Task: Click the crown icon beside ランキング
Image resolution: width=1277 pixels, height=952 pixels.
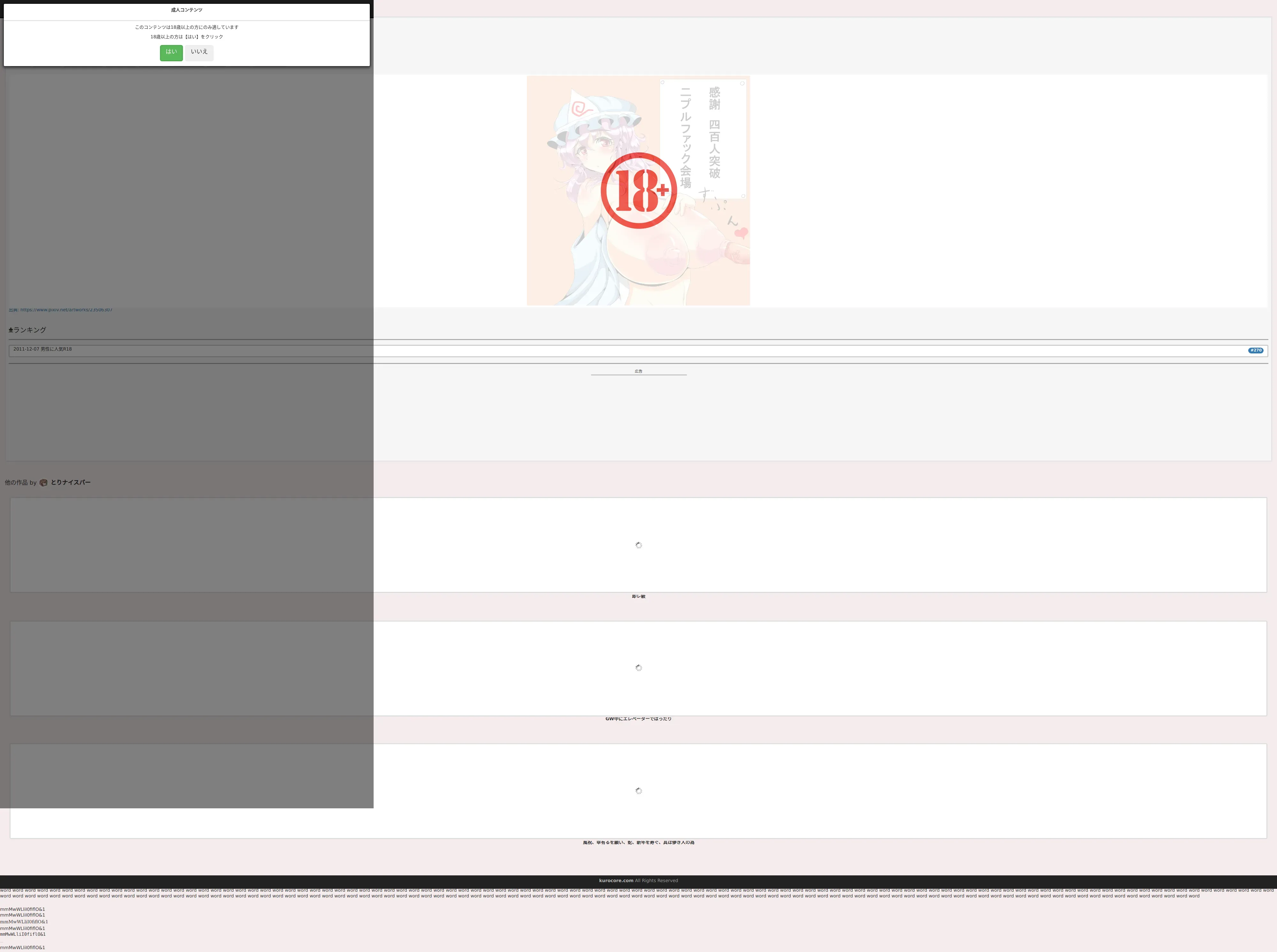Action: click(x=10, y=330)
